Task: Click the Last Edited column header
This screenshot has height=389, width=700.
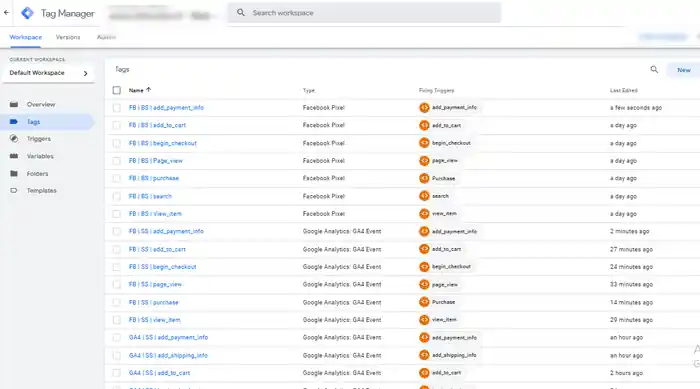Action: (623, 90)
